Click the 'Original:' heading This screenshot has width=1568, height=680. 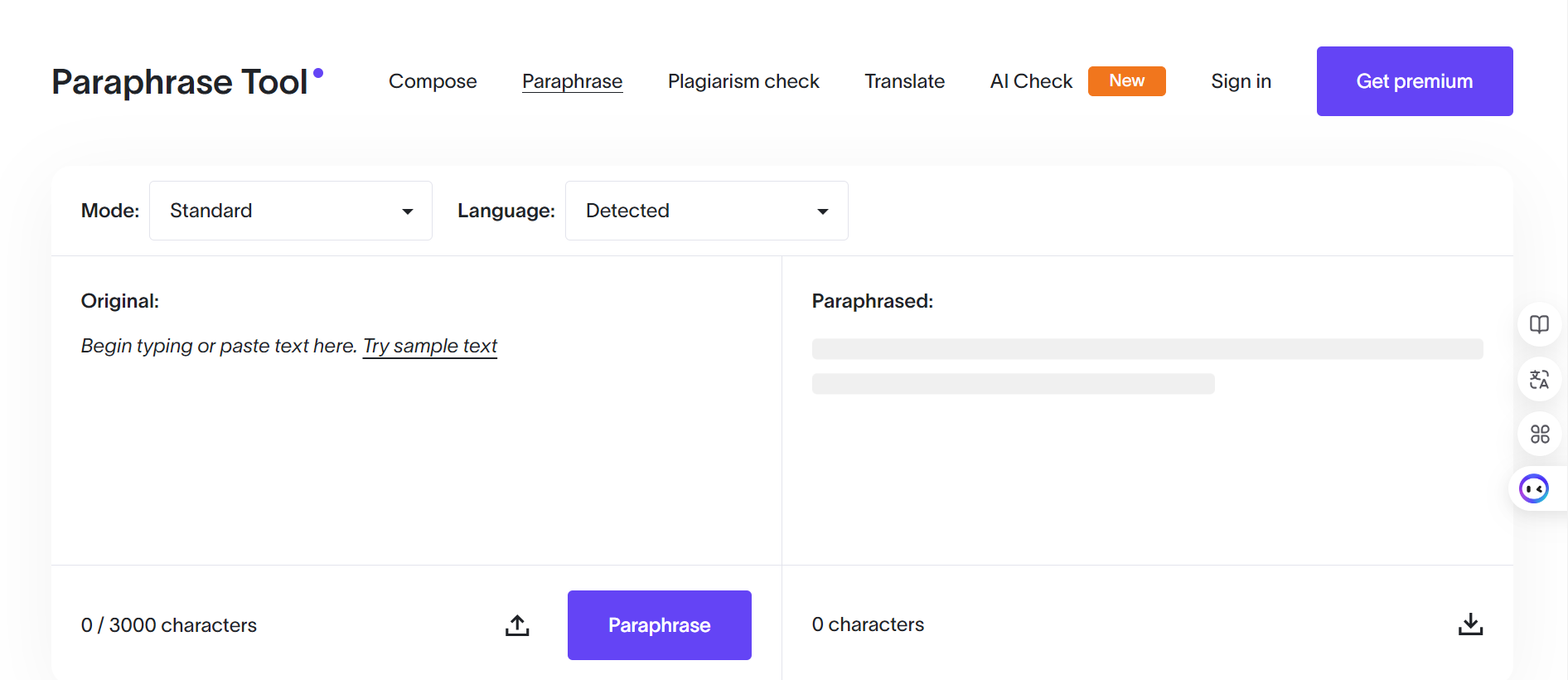pyautogui.click(x=120, y=301)
